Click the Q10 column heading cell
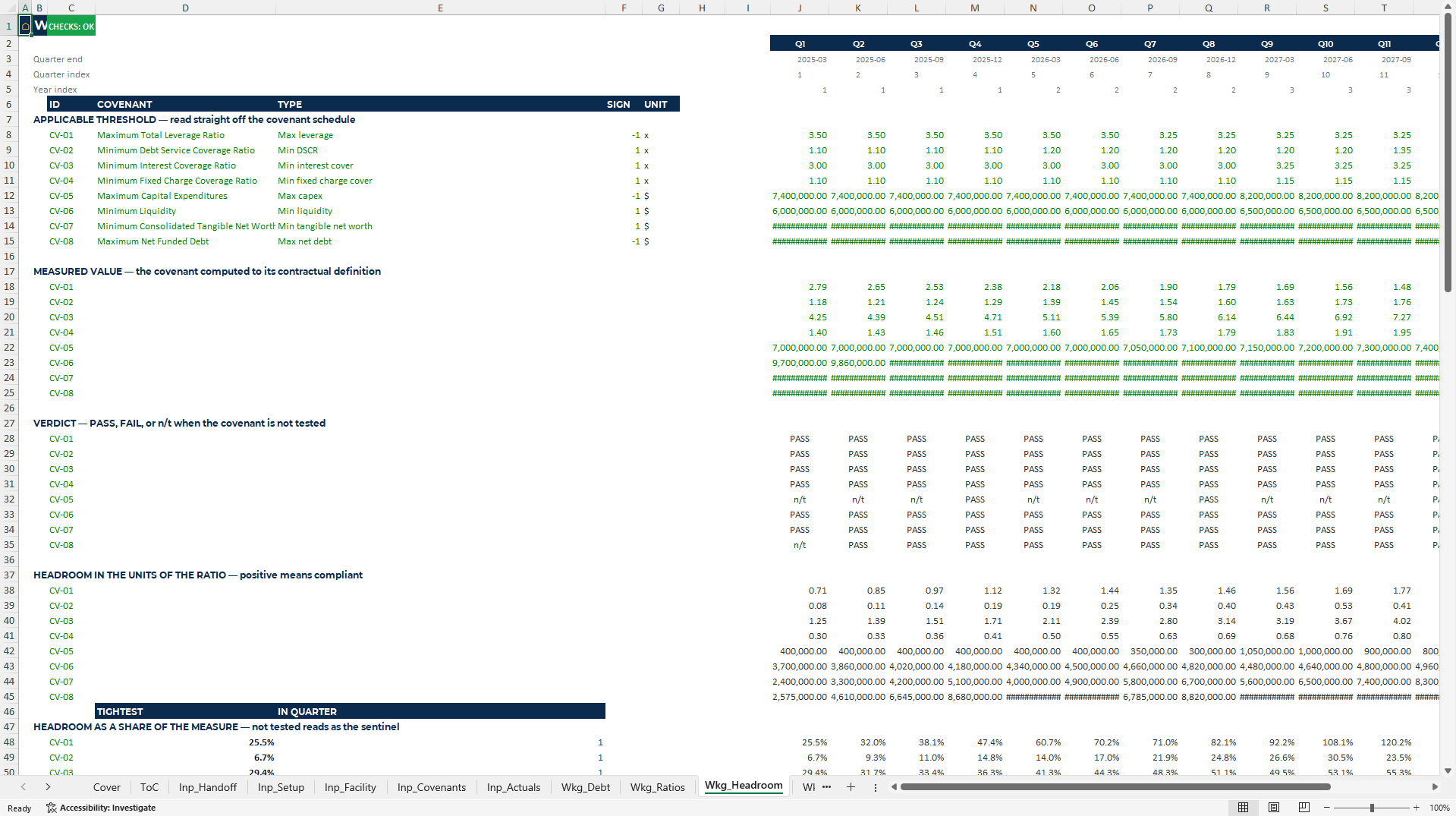 pyautogui.click(x=1325, y=43)
